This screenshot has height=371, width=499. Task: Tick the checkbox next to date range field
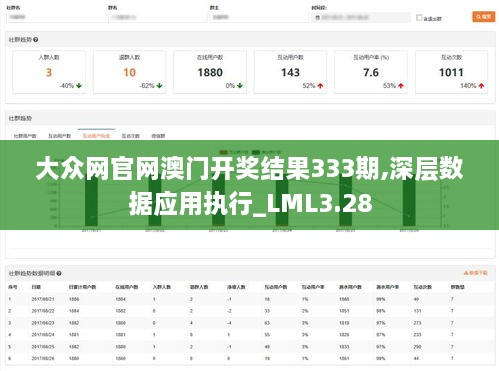pyautogui.click(x=419, y=17)
